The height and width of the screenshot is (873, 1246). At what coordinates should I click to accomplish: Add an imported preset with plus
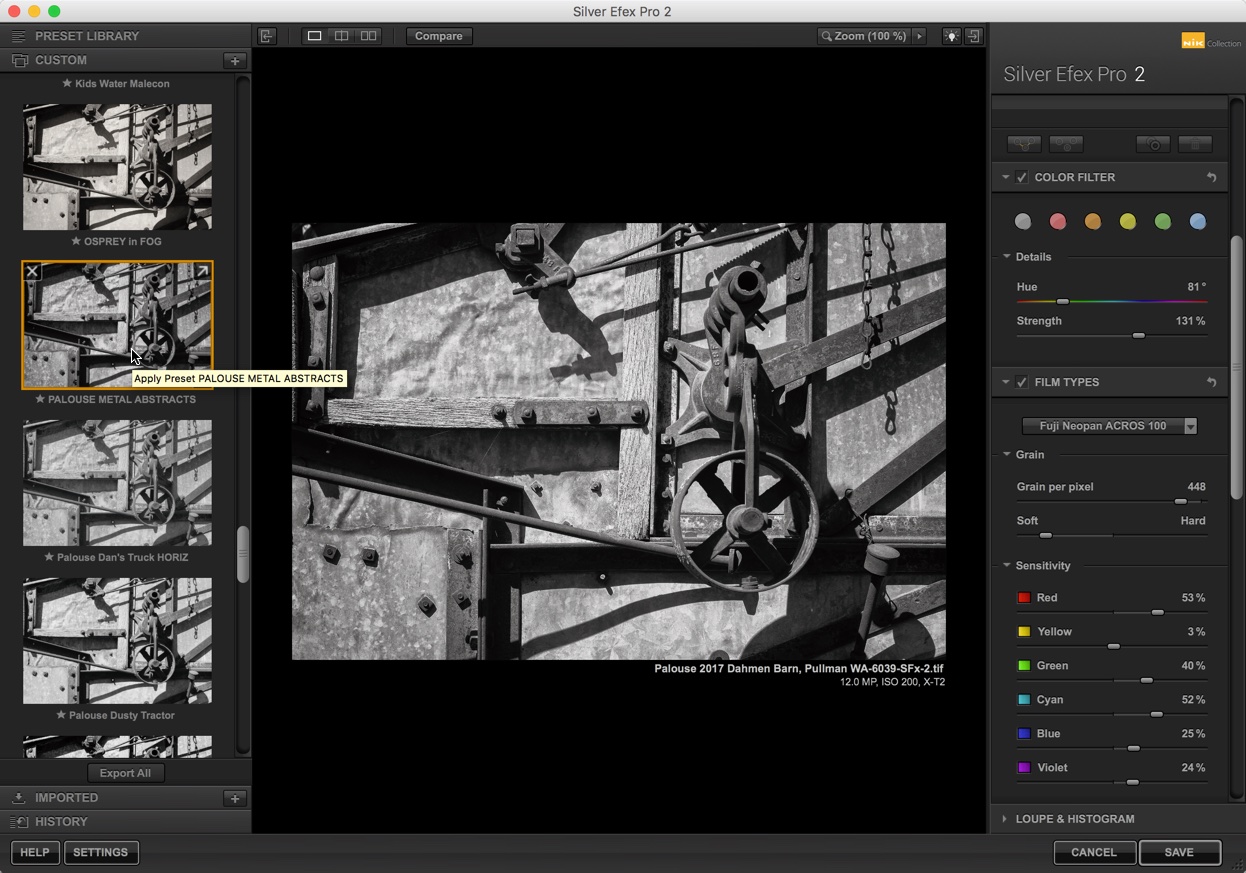coord(235,798)
